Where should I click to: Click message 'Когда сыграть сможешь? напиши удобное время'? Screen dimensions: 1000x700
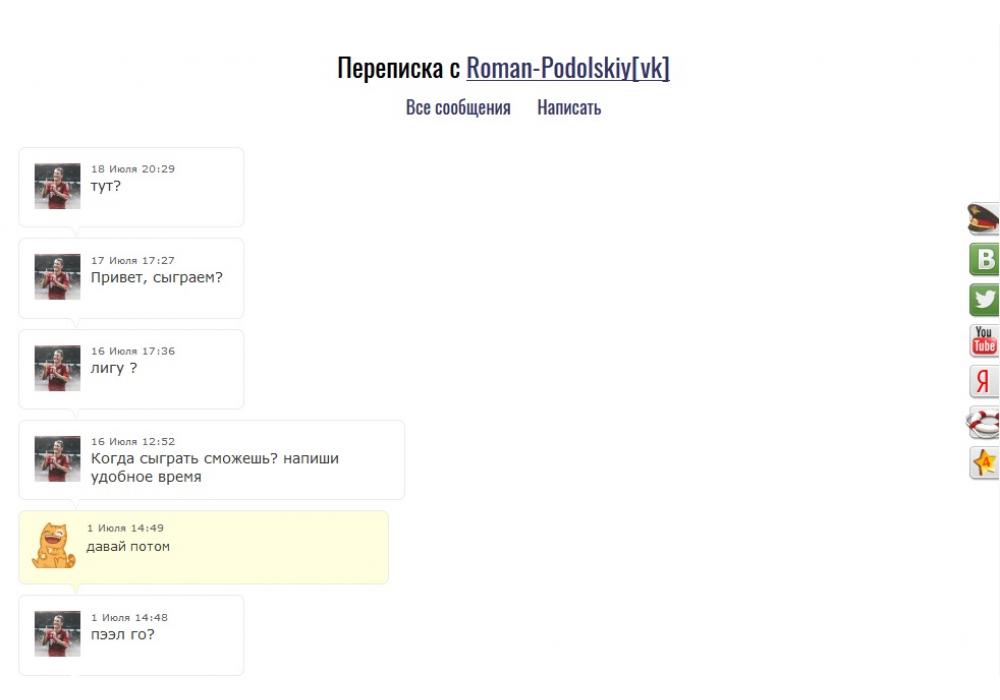tap(215, 467)
